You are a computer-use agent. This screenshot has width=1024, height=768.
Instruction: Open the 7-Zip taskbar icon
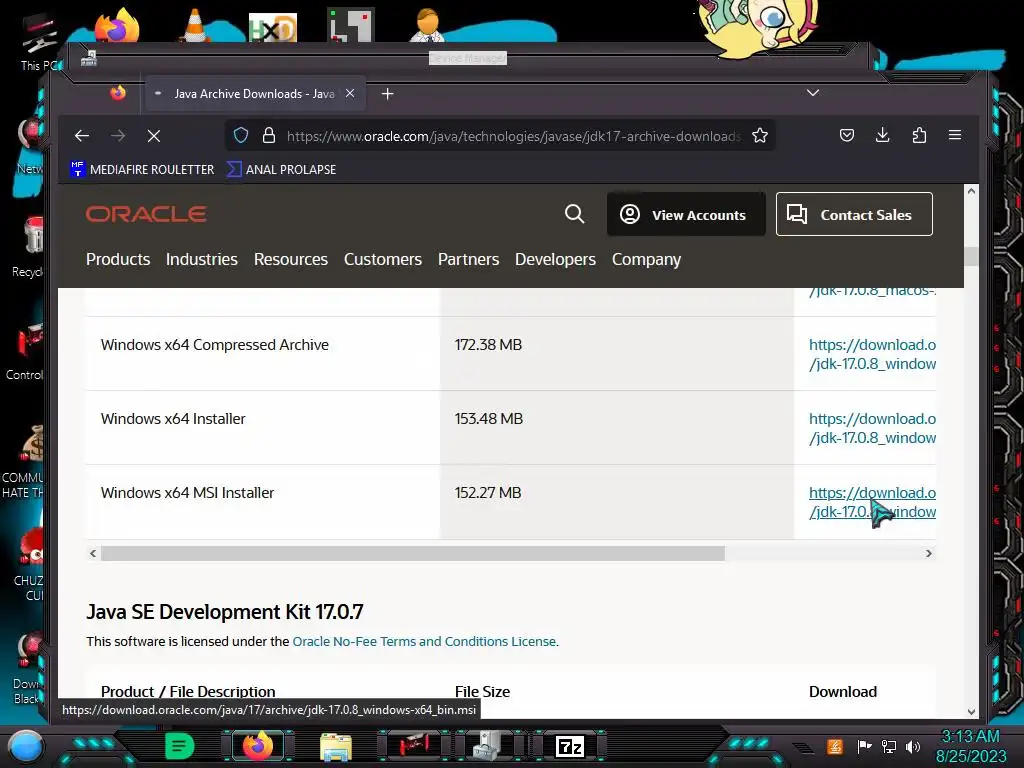click(569, 746)
